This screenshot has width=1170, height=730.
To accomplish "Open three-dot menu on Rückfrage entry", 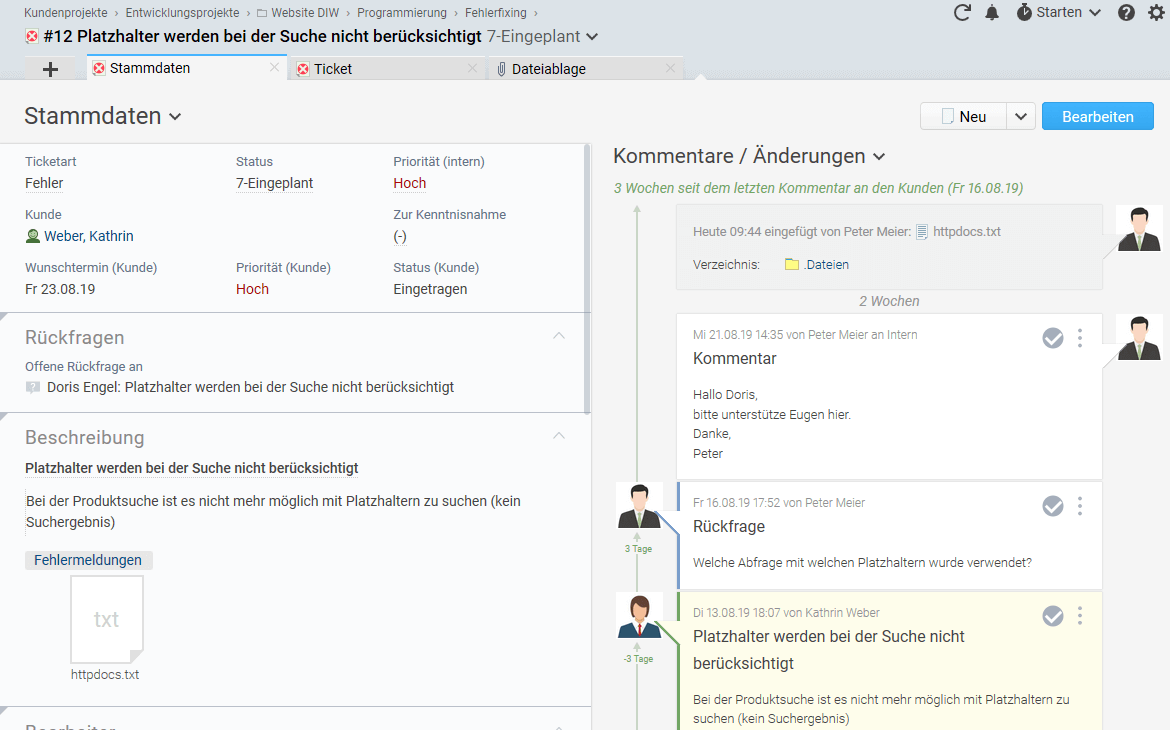I will point(1080,507).
